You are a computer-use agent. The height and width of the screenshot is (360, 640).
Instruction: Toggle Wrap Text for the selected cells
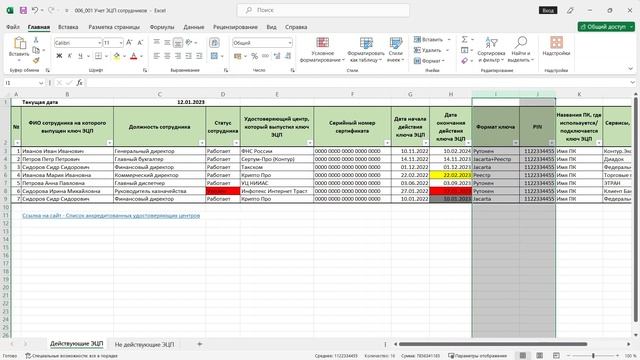[214, 42]
